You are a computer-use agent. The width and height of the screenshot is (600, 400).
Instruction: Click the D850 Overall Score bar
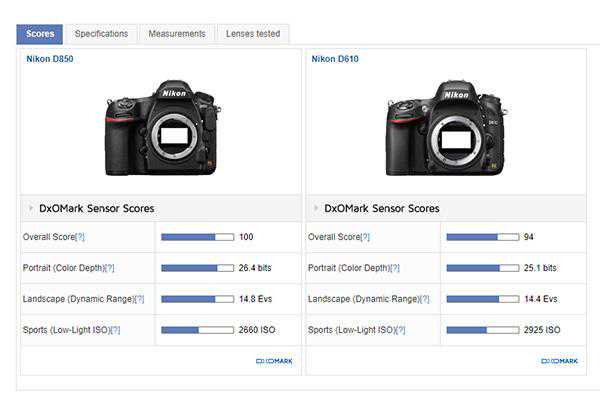point(197,237)
